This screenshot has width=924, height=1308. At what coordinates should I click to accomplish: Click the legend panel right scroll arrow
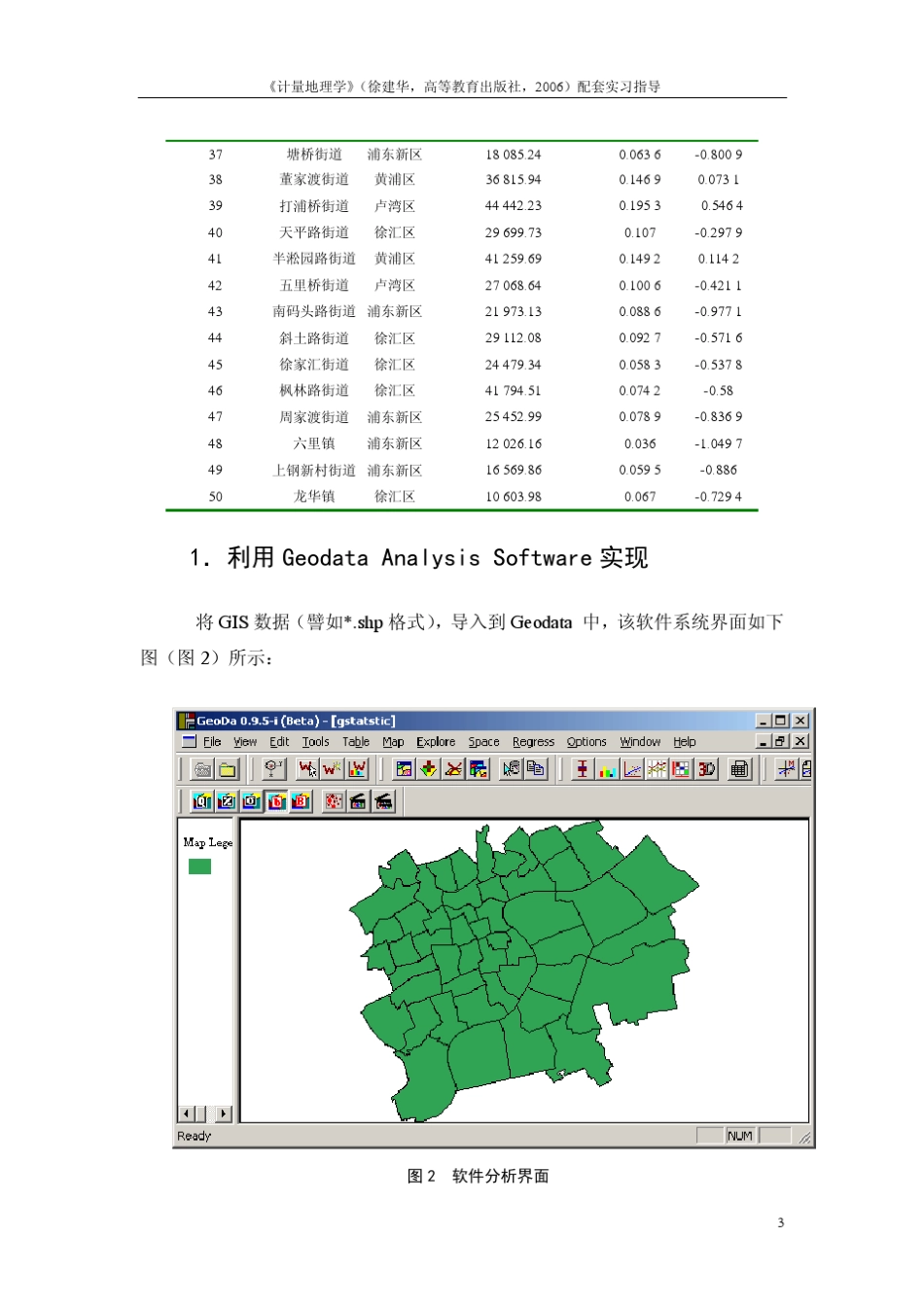click(225, 1114)
